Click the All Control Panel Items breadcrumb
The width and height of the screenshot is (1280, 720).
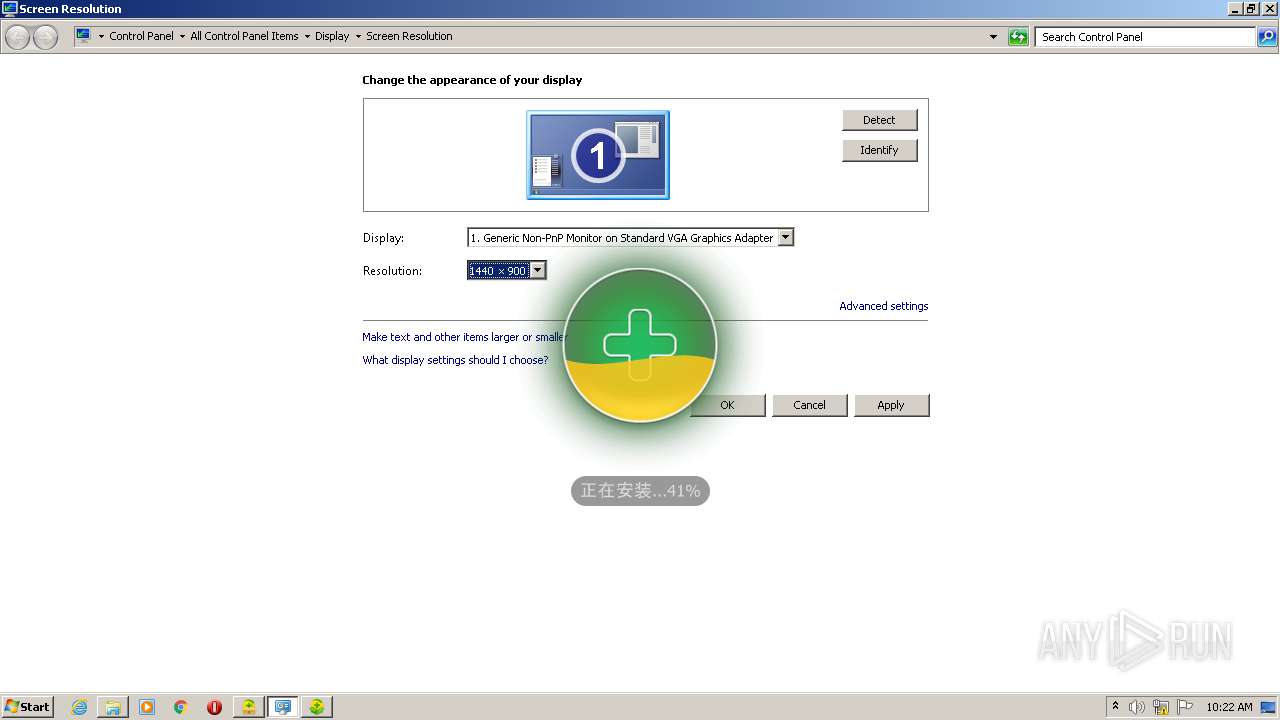tap(244, 36)
